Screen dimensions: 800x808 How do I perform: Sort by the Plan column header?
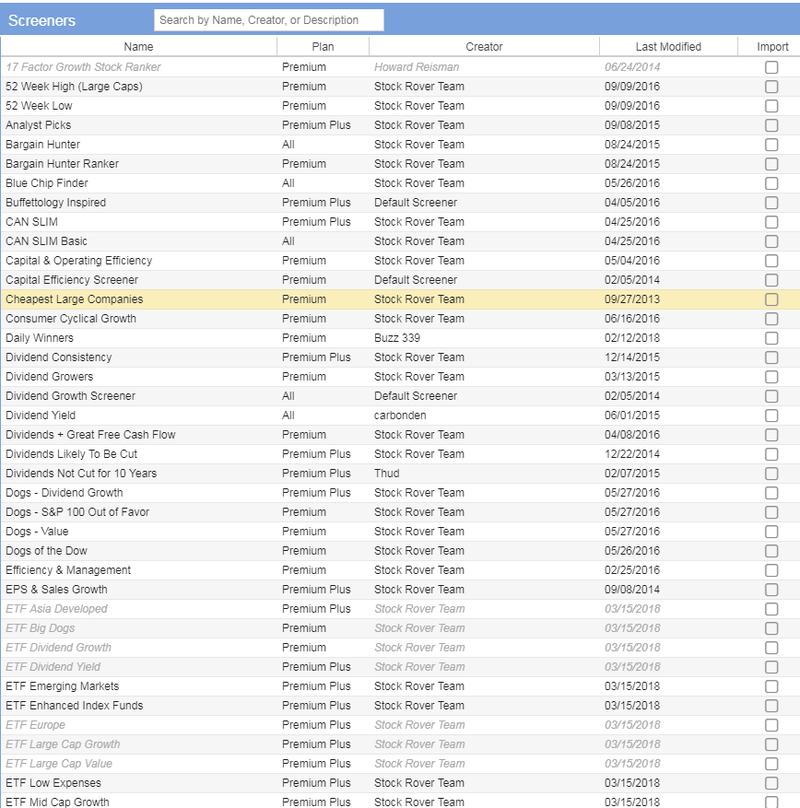[322, 46]
